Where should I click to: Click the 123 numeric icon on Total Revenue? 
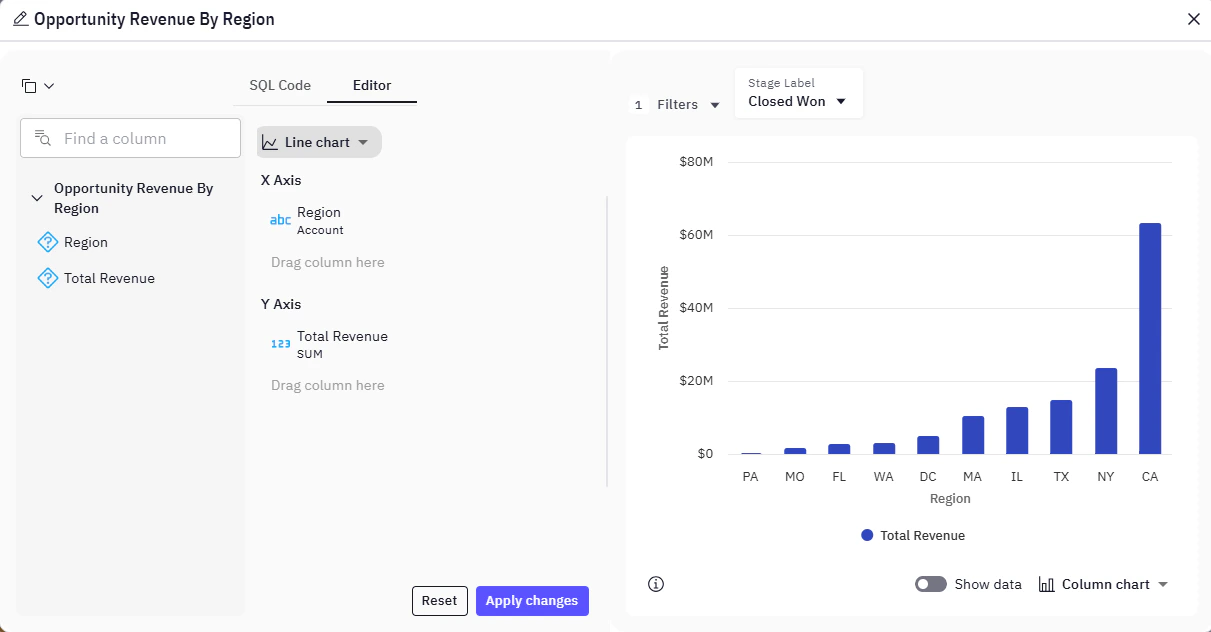click(279, 344)
